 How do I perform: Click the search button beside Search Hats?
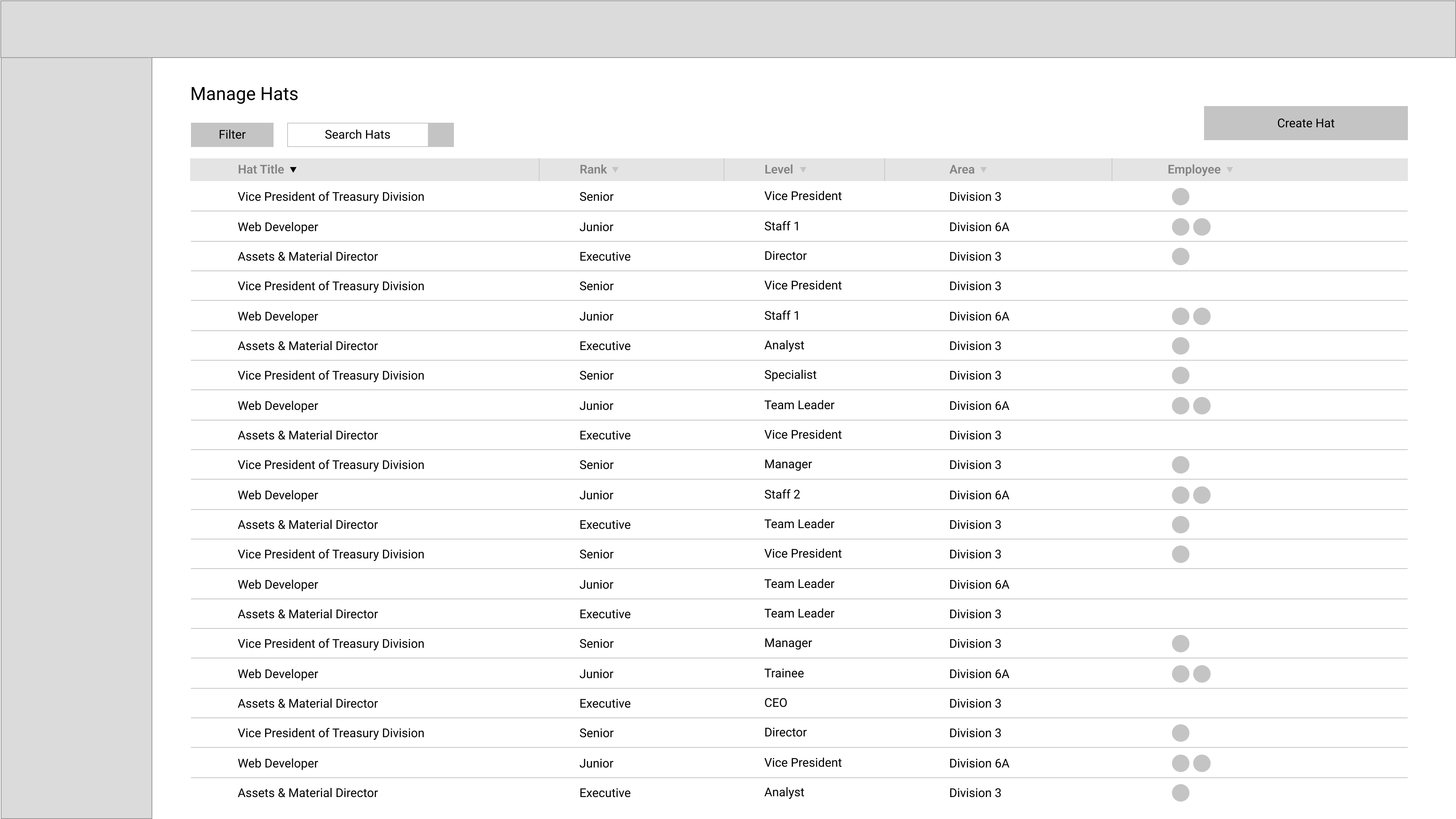[440, 134]
